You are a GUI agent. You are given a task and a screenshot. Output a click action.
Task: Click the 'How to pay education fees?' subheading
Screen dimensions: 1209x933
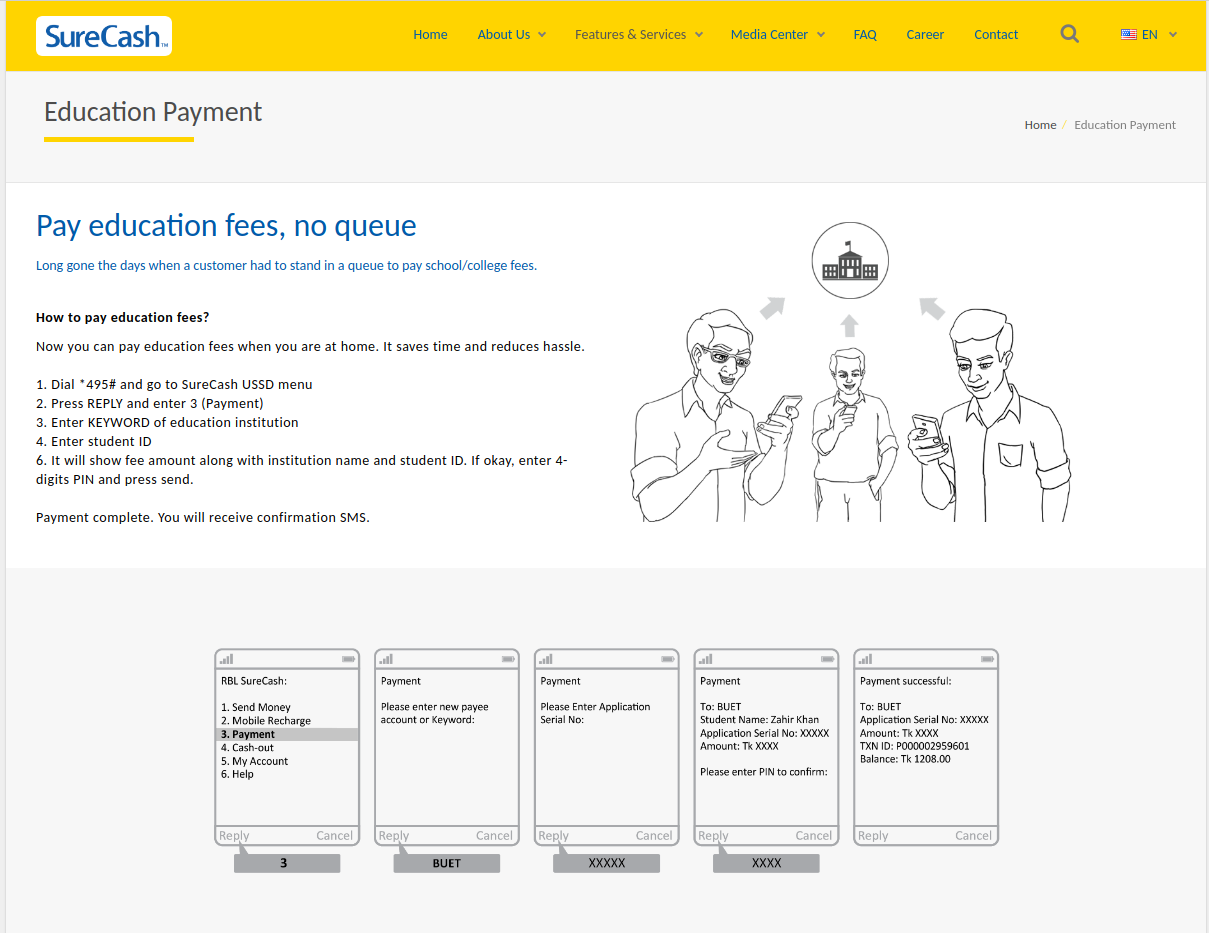(x=123, y=318)
